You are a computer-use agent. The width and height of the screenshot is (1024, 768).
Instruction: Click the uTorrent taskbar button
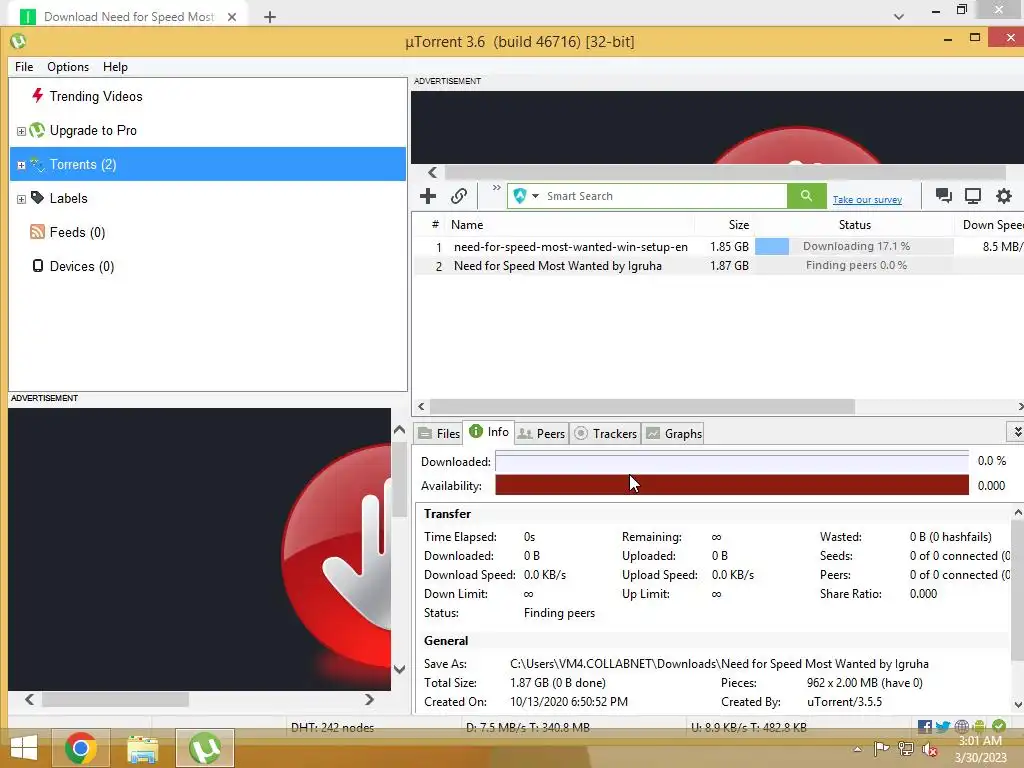pos(205,748)
